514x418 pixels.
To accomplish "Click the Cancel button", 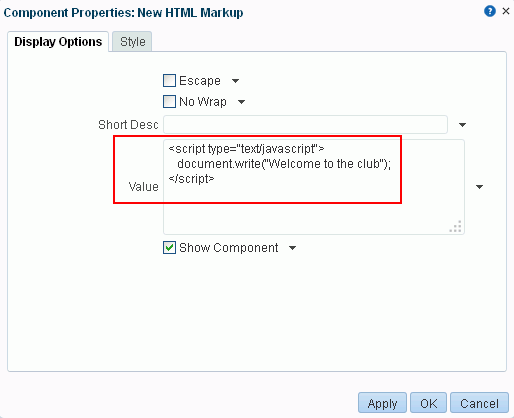I will (x=479, y=403).
